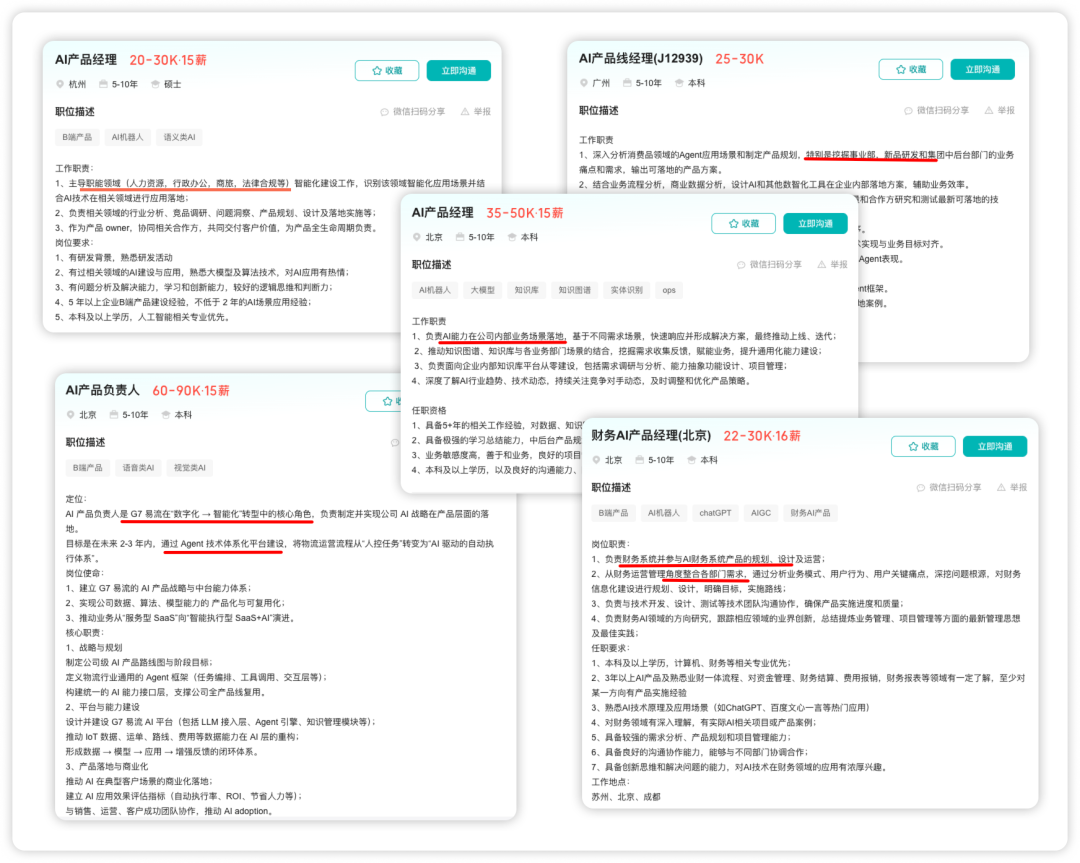Select the AIGC tag
1080x863 pixels.
[x=760, y=513]
